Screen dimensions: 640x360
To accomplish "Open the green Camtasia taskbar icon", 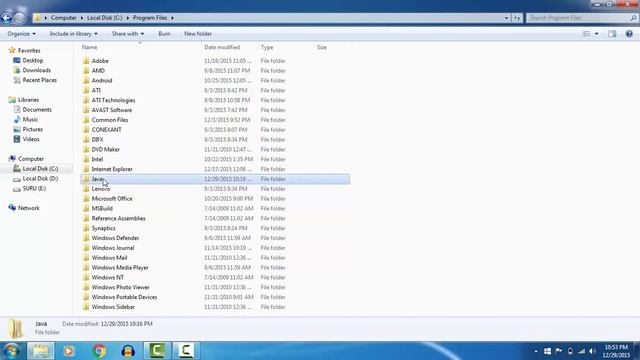I will [x=157, y=351].
